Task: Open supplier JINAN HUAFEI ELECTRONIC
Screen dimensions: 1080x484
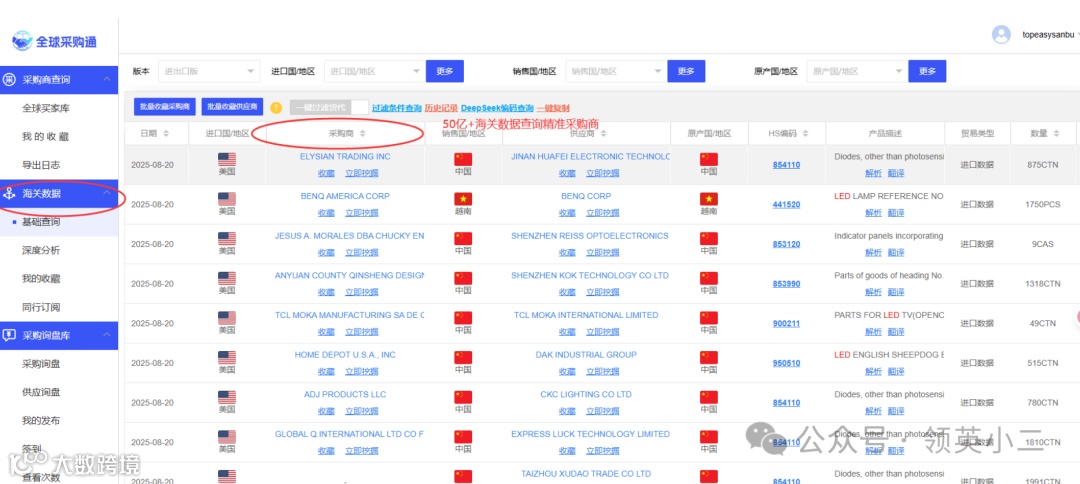Action: pos(590,157)
